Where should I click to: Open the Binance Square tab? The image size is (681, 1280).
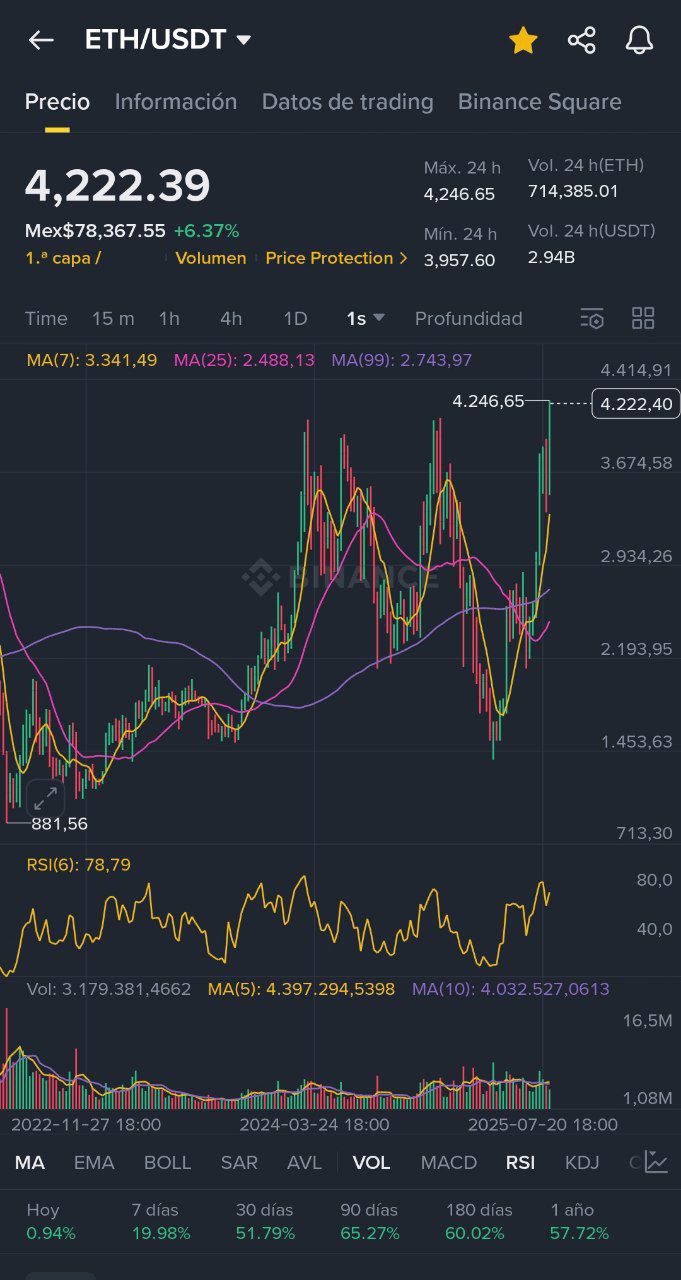click(x=539, y=102)
